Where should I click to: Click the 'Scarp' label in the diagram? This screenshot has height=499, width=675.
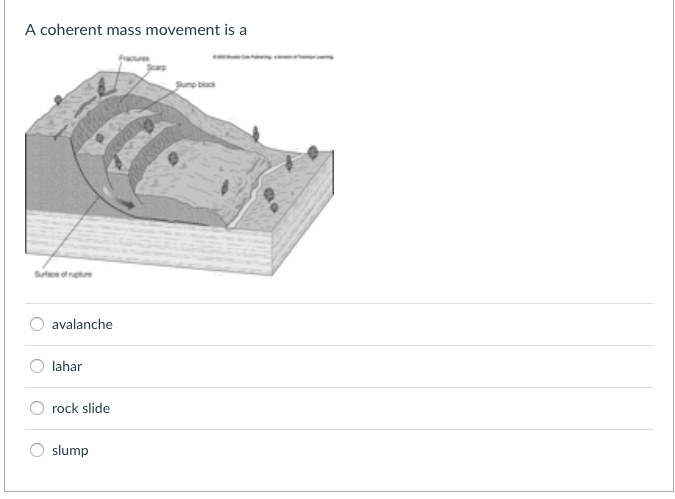(x=156, y=67)
